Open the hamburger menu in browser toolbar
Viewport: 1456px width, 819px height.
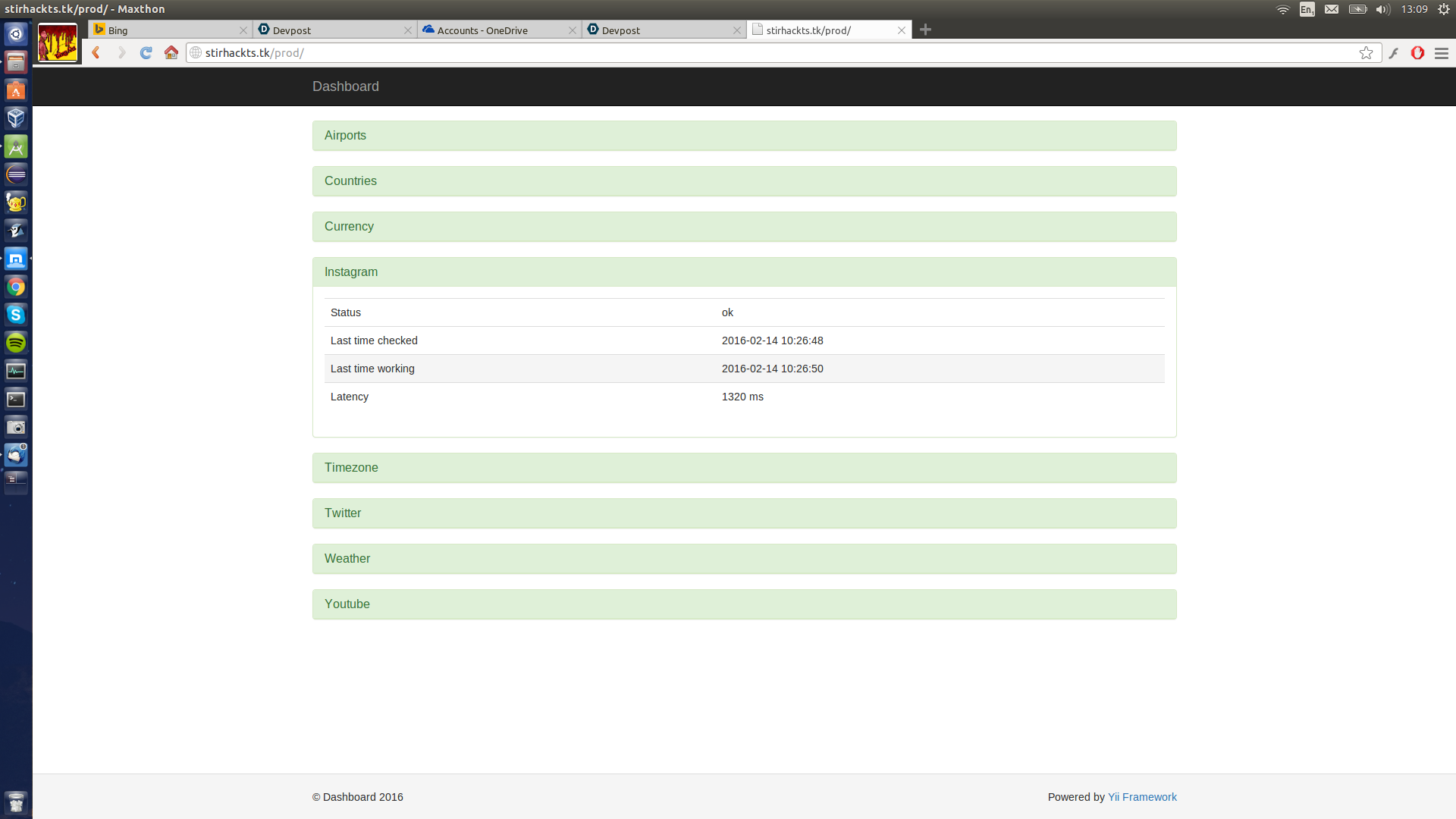[x=1442, y=53]
